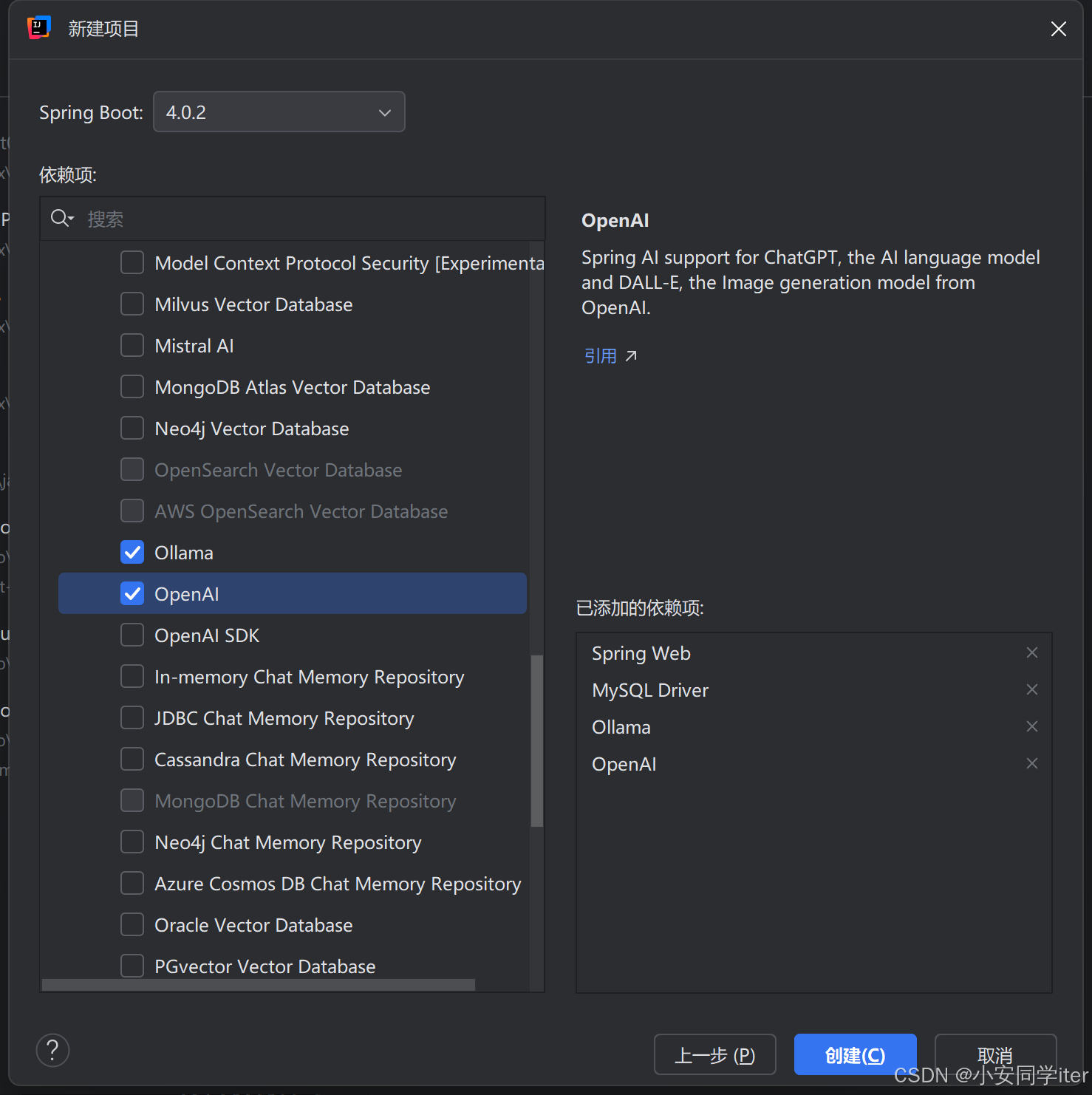Enable MongoDB Atlas Vector Database checkbox
Viewport: 1092px width, 1095px height.
[x=132, y=386]
